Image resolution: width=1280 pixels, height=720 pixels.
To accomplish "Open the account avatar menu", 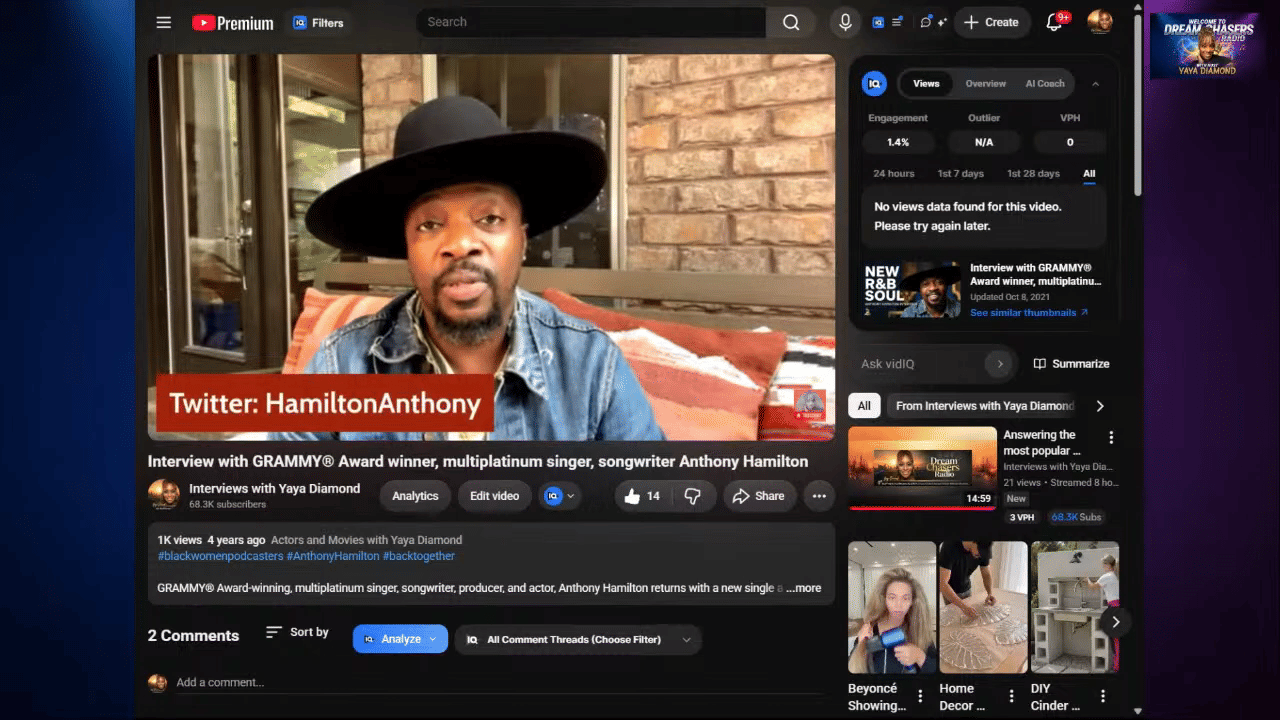I will pos(1100,22).
